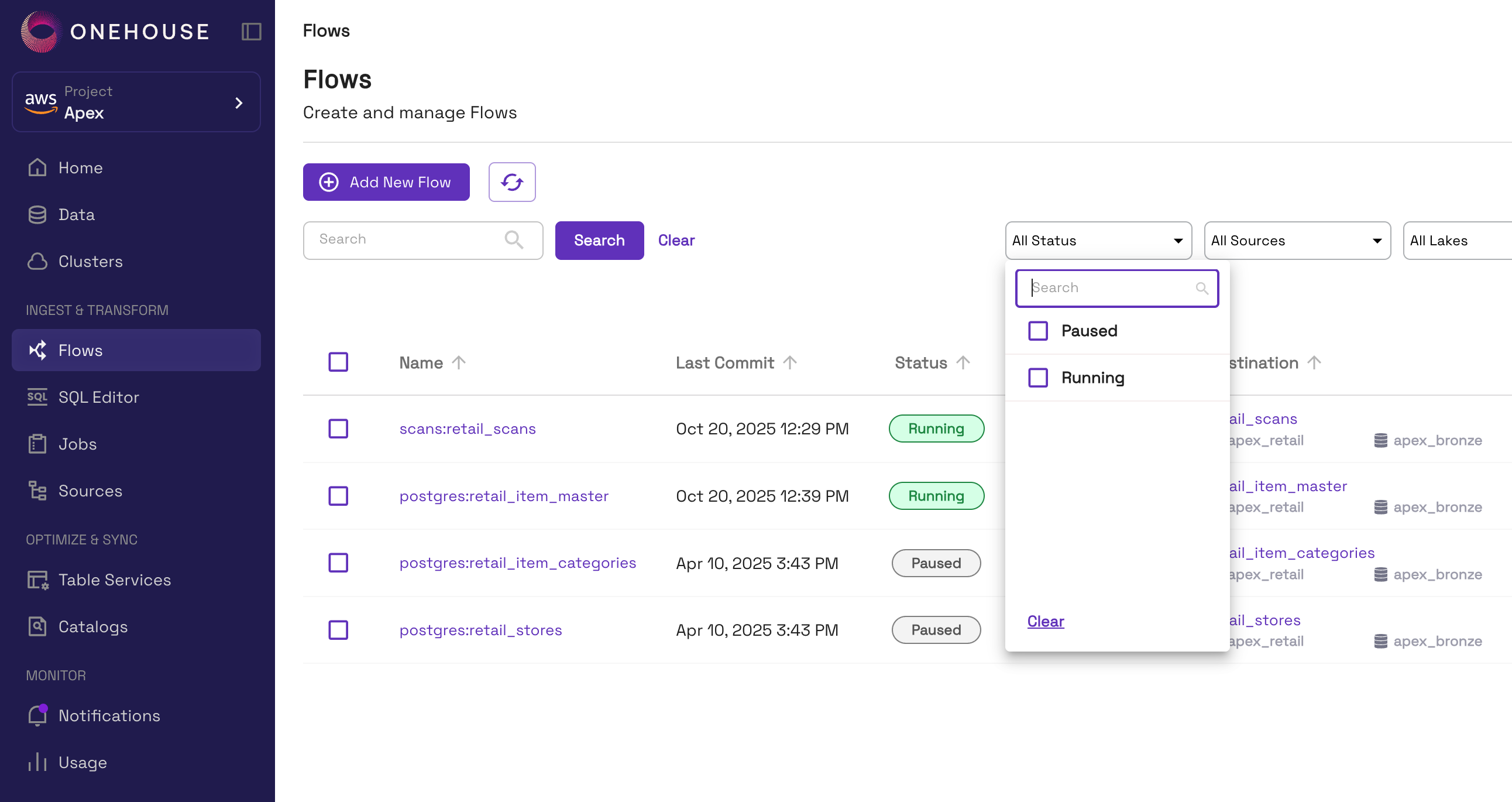
Task: Collapse the sidebar panel icon
Action: tap(251, 32)
